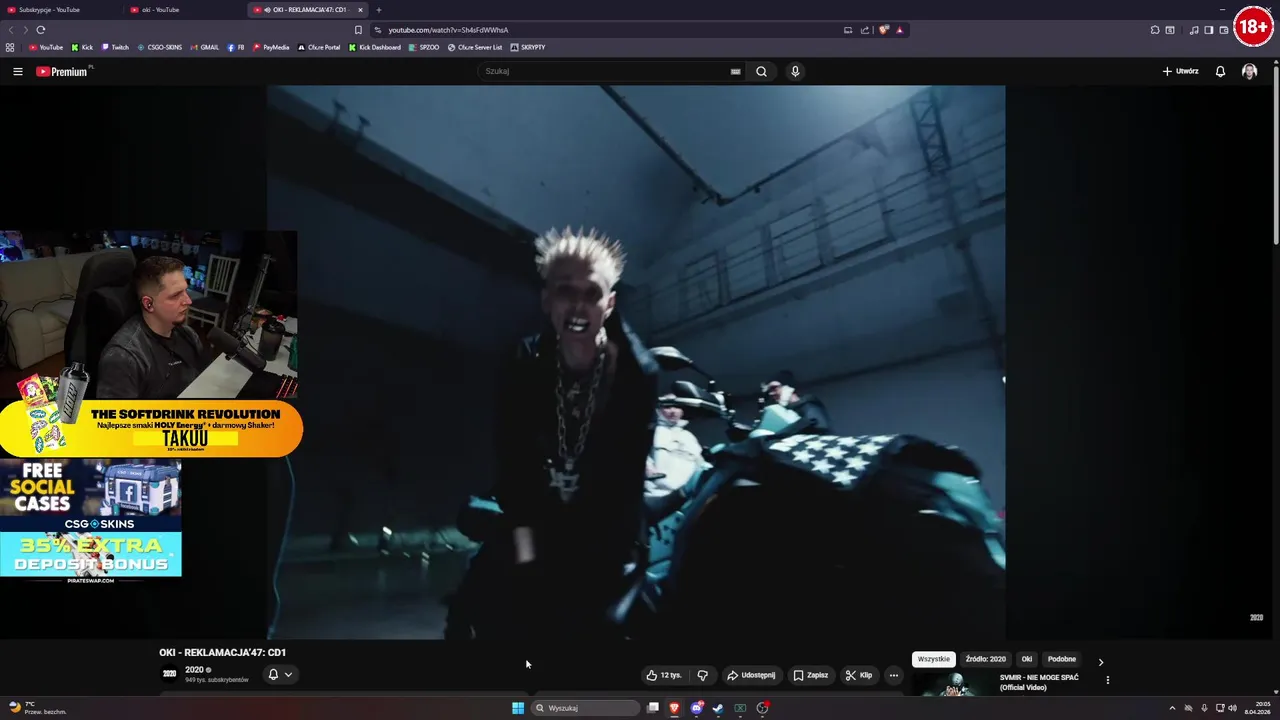Open the Twitch bookmark

(x=115, y=47)
